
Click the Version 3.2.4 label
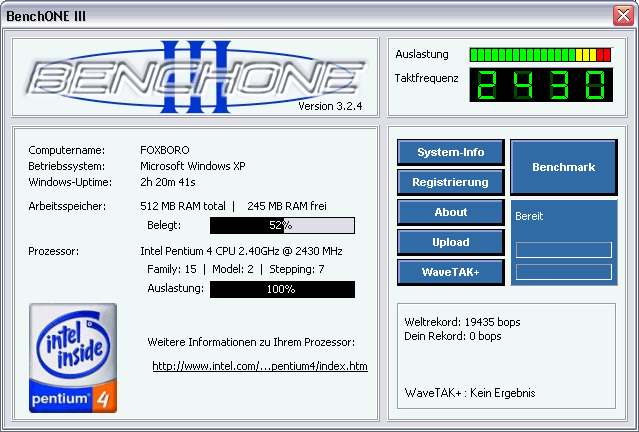point(330,106)
